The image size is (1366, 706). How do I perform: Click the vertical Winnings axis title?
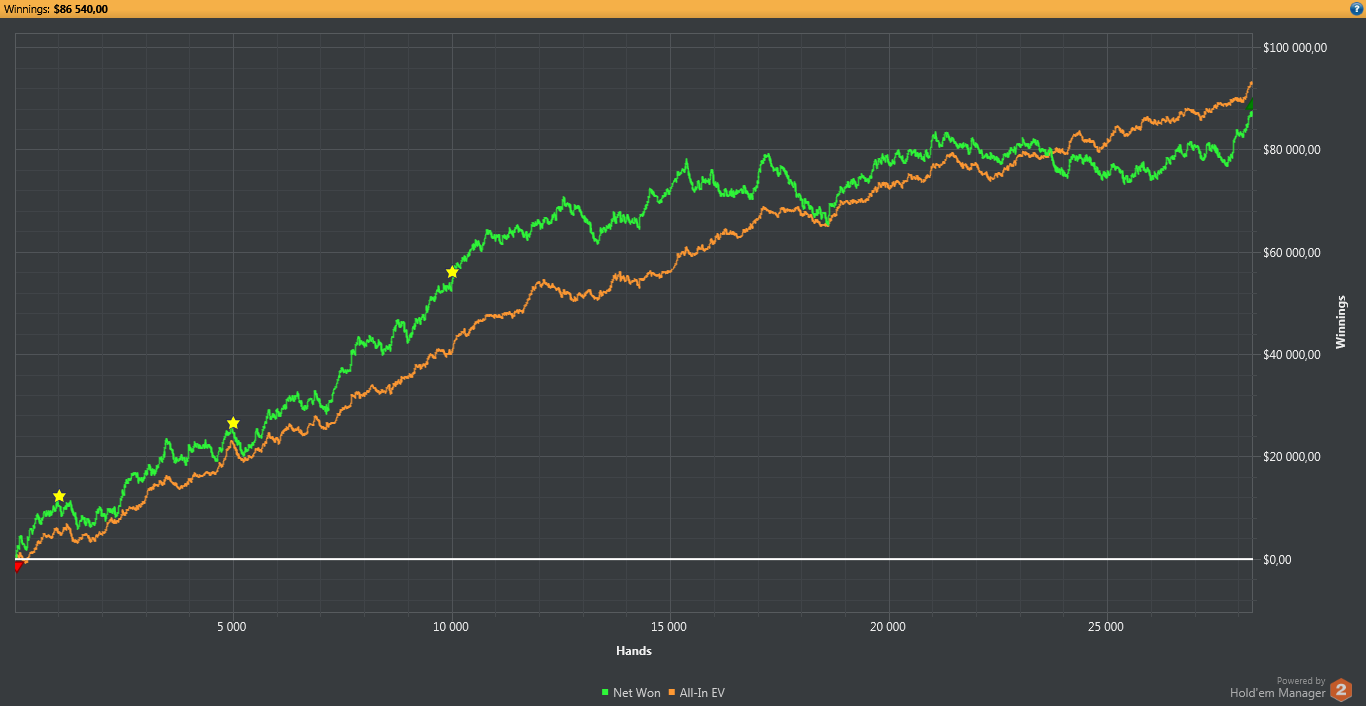(x=1341, y=323)
